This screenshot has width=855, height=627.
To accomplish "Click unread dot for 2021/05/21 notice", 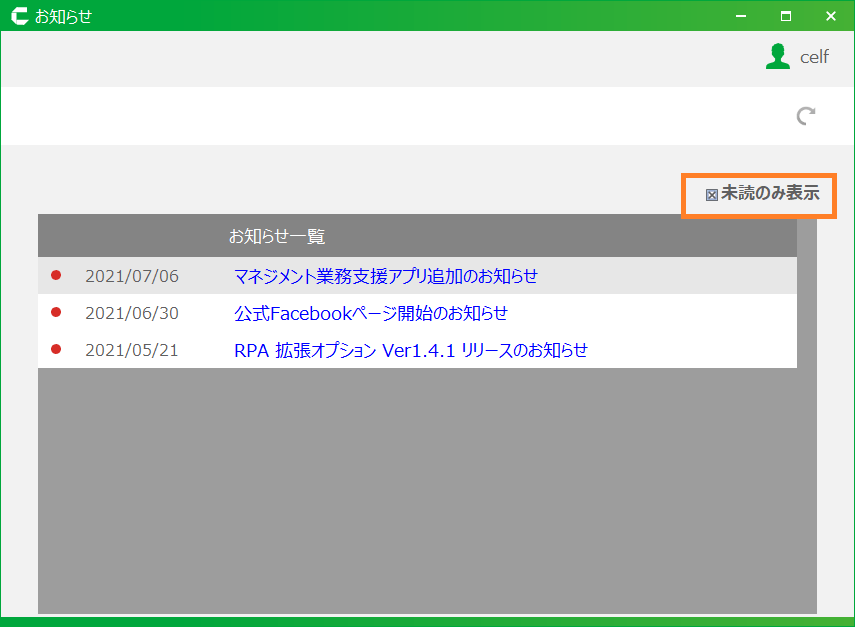I will pos(56,349).
